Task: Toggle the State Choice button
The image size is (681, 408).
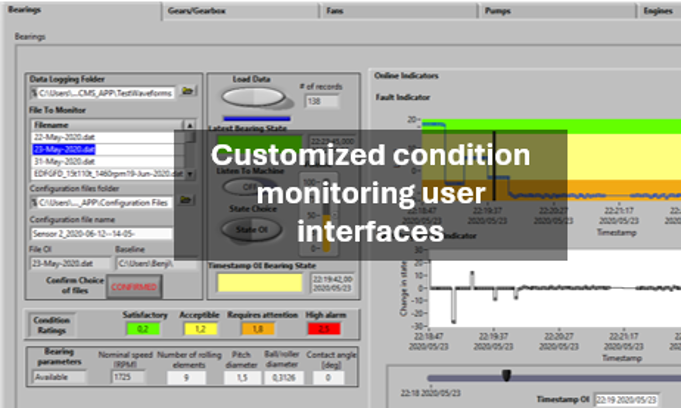Action: click(x=246, y=228)
